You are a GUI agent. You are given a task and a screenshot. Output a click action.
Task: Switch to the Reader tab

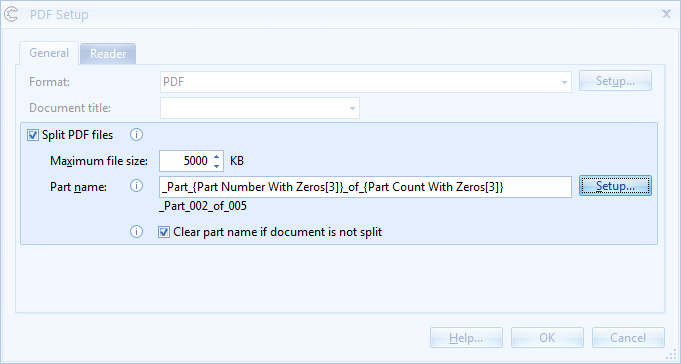tap(108, 54)
